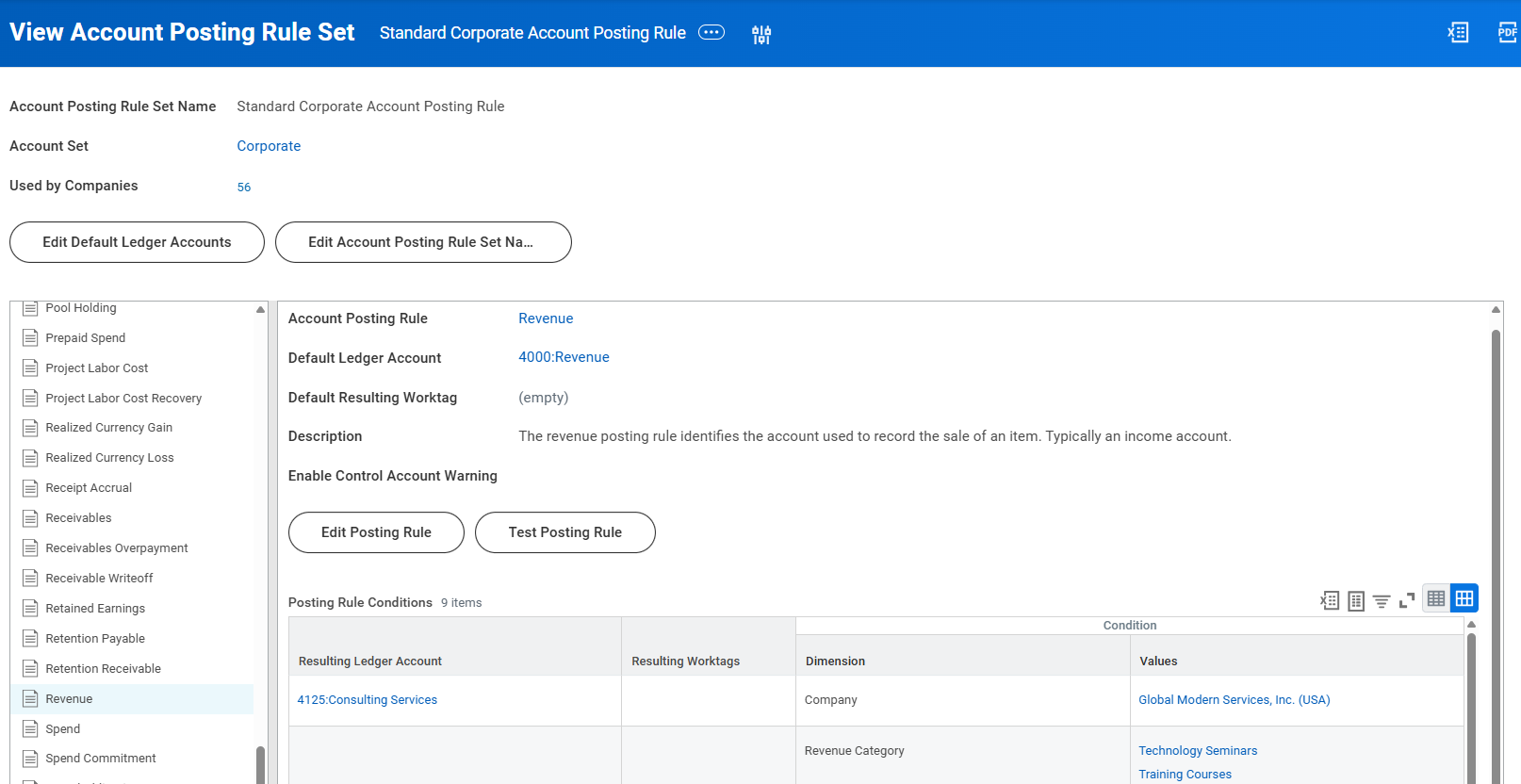Click the document icon beside Project Labor Cost Recovery
The height and width of the screenshot is (784, 1521).
click(x=30, y=399)
